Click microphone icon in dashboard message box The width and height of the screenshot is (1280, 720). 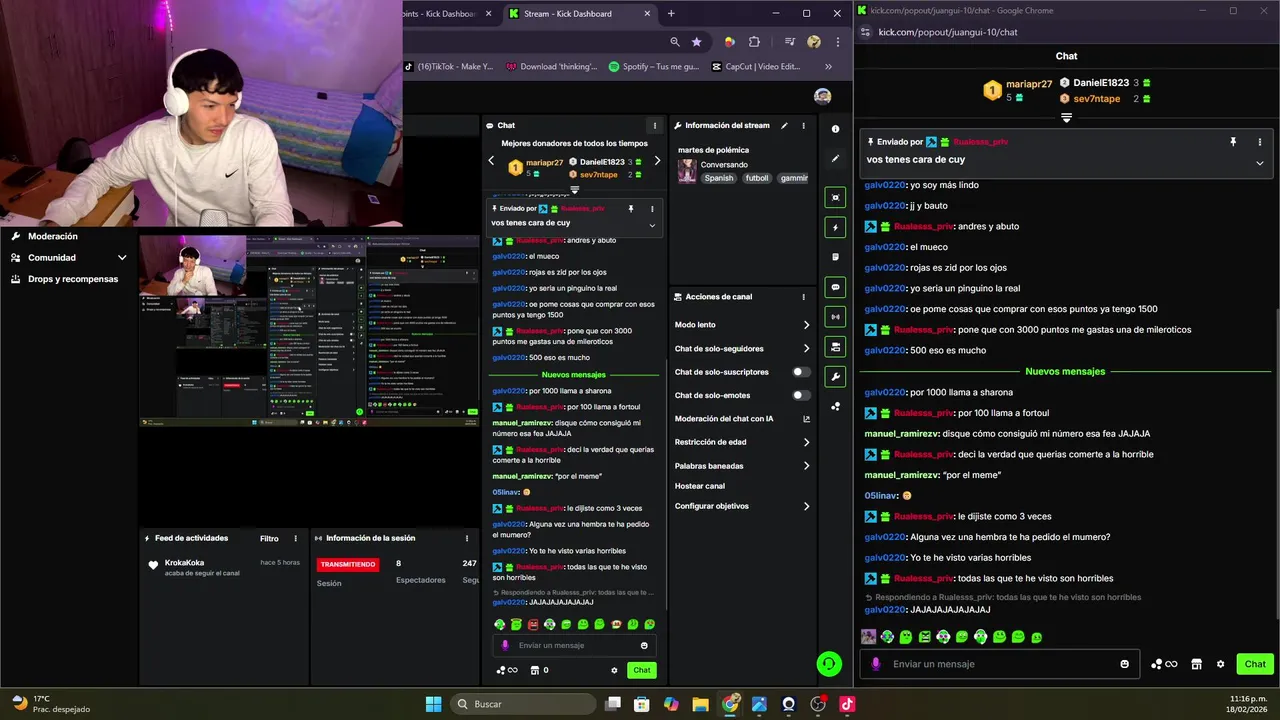click(x=505, y=646)
